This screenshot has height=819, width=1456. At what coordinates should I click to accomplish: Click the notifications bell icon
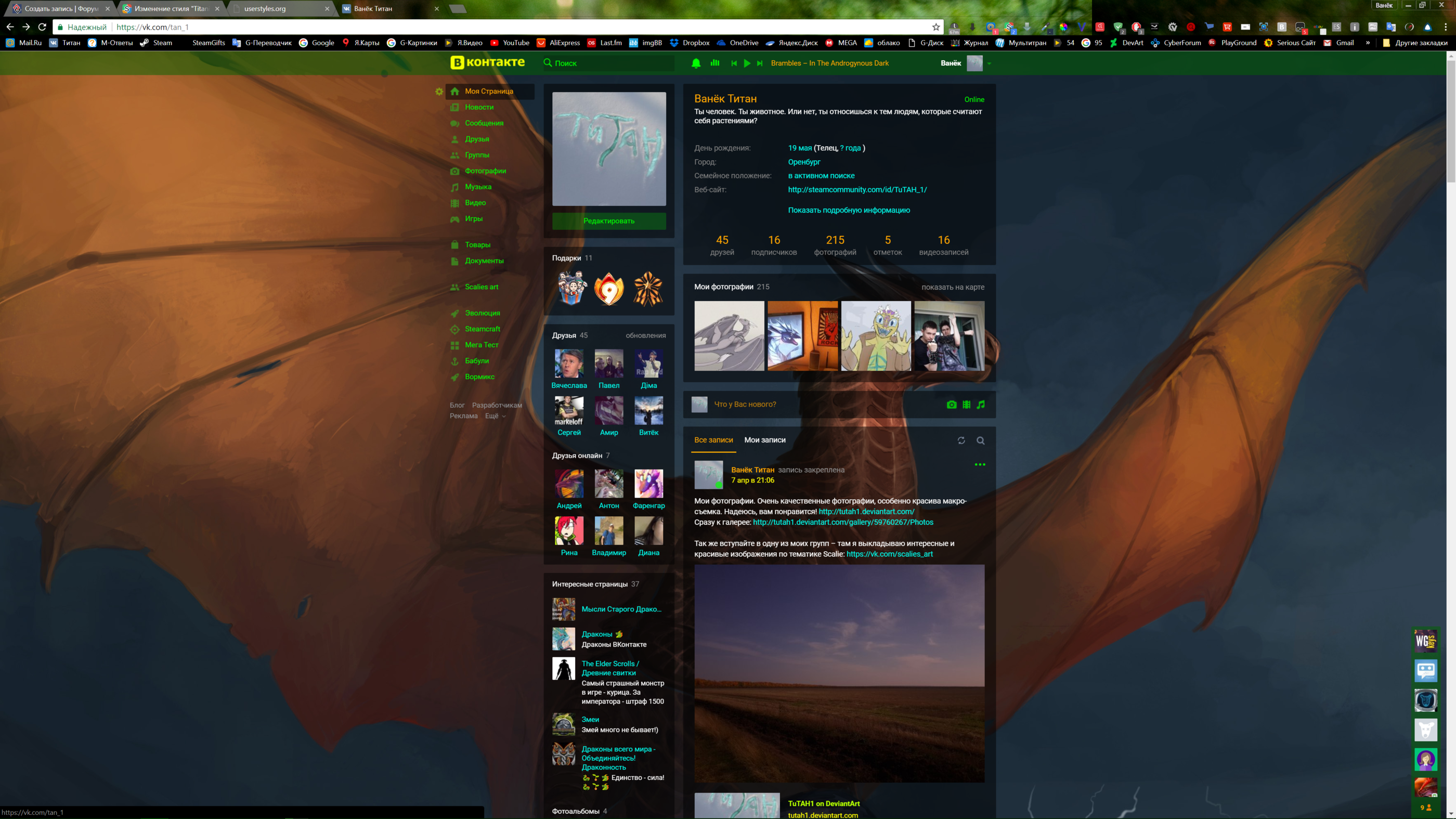[696, 63]
